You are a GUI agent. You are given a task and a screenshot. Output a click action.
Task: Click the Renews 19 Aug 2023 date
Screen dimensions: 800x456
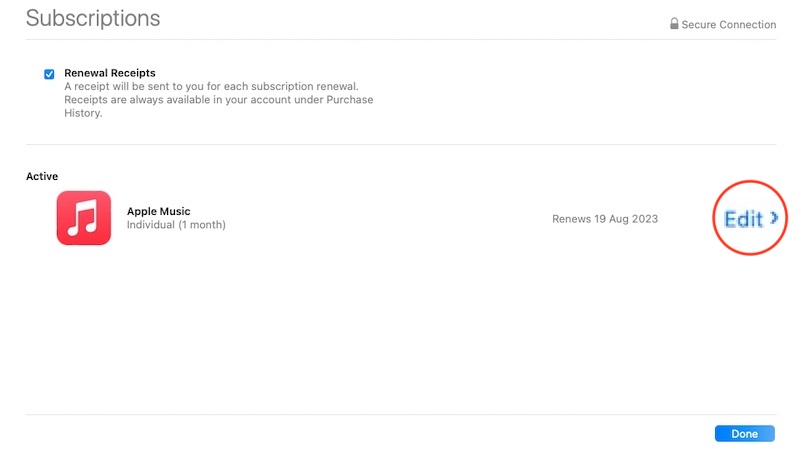[x=605, y=219]
